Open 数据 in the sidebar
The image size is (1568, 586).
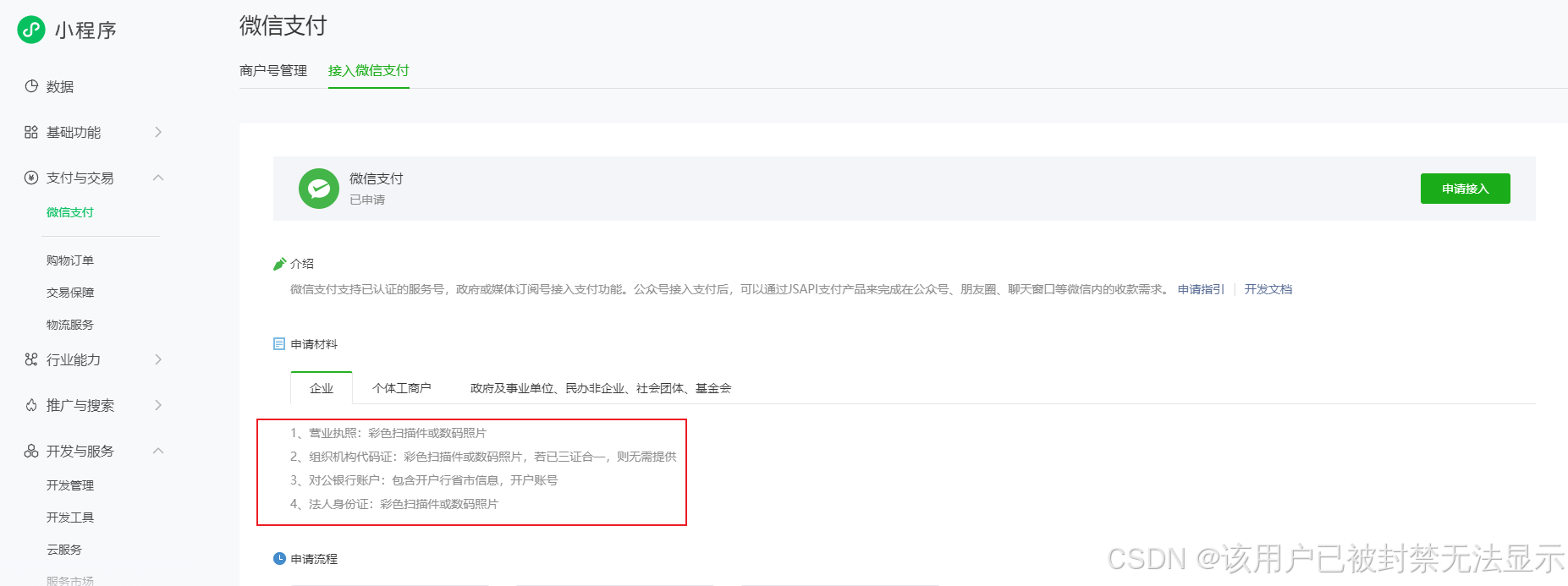60,86
